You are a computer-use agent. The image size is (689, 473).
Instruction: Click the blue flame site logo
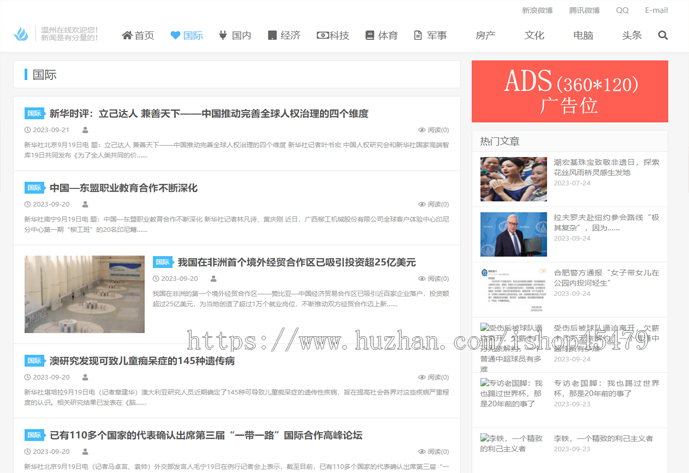point(21,34)
